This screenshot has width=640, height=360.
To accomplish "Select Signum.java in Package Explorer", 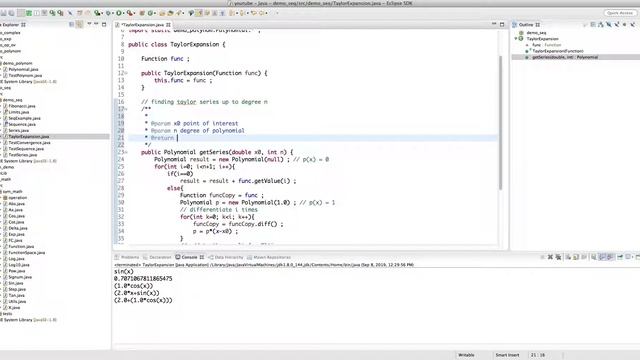I will click(20, 277).
